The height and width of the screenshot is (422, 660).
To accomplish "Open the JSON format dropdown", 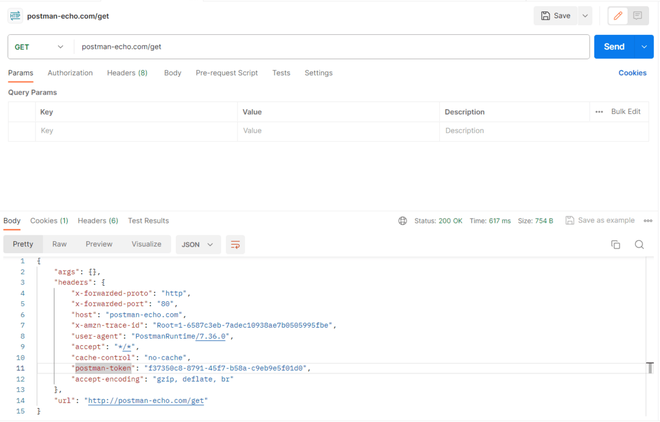I will click(197, 244).
